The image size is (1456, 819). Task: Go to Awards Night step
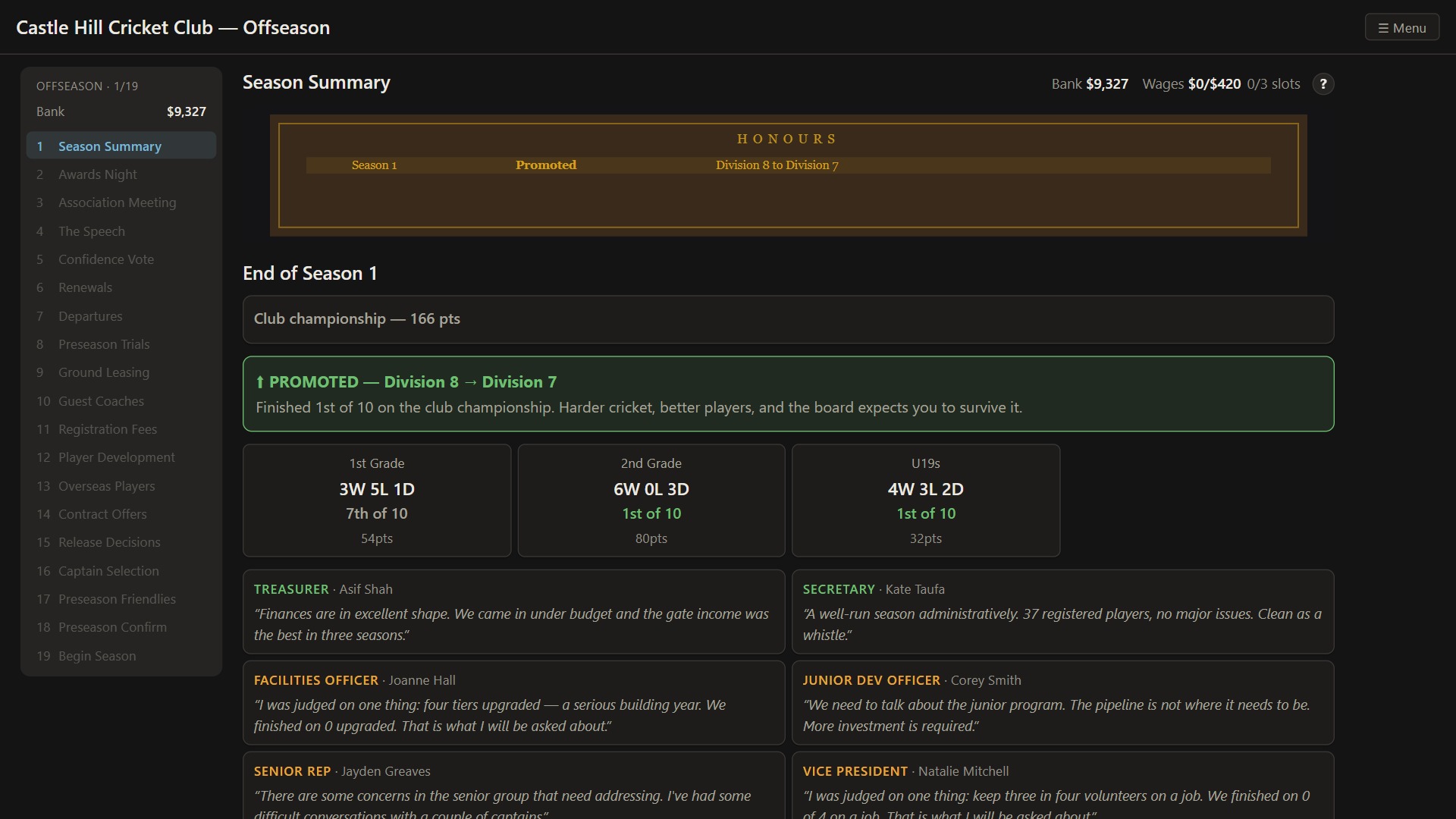pyautogui.click(x=121, y=174)
